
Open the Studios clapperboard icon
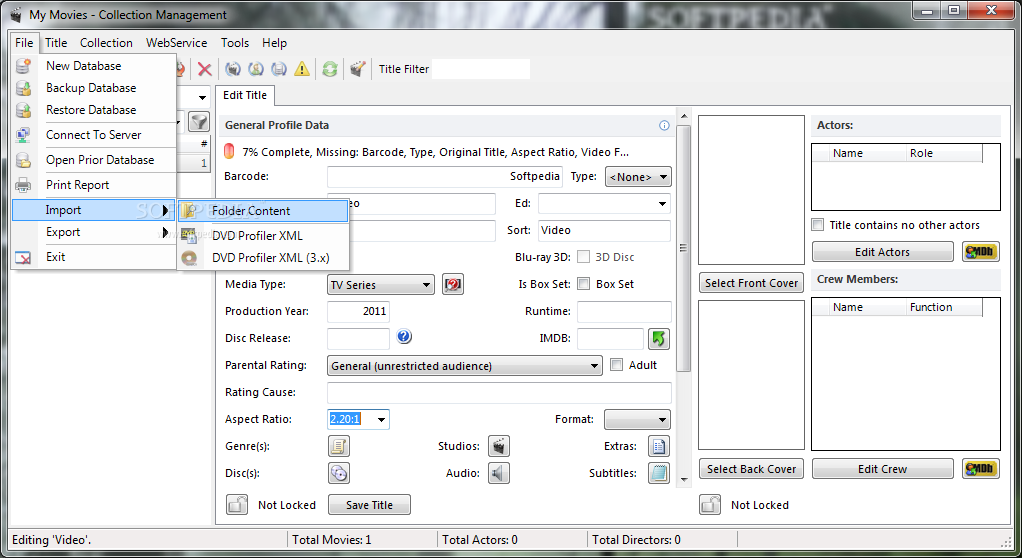(x=499, y=447)
